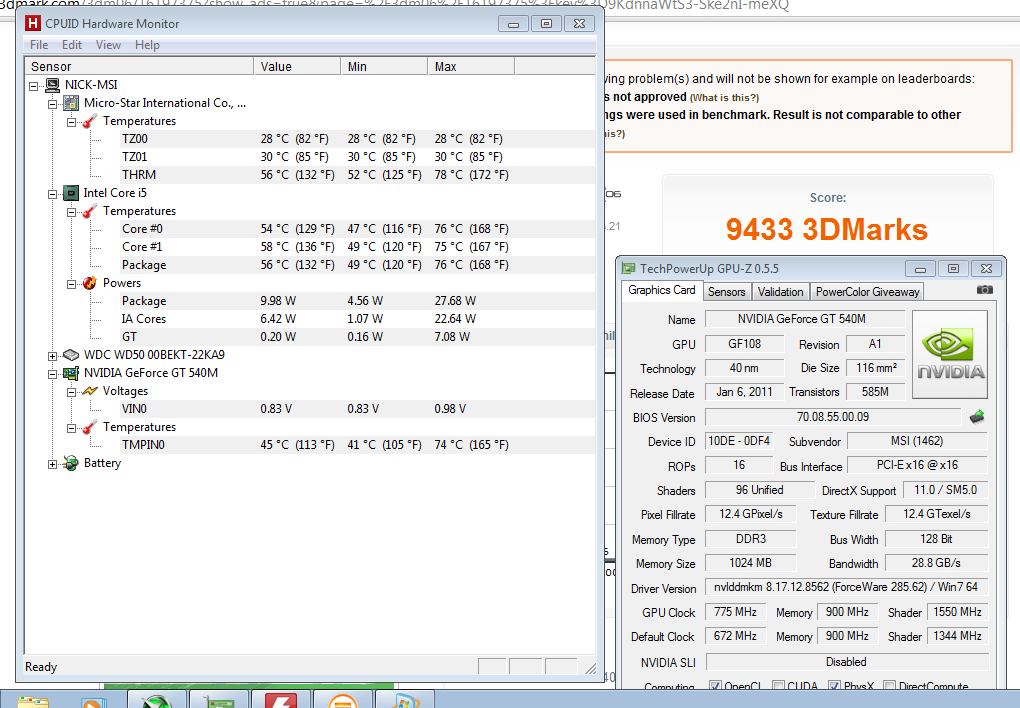Image resolution: width=1020 pixels, height=708 pixels.
Task: Click the Battery icon in sensor tree
Action: [71, 463]
